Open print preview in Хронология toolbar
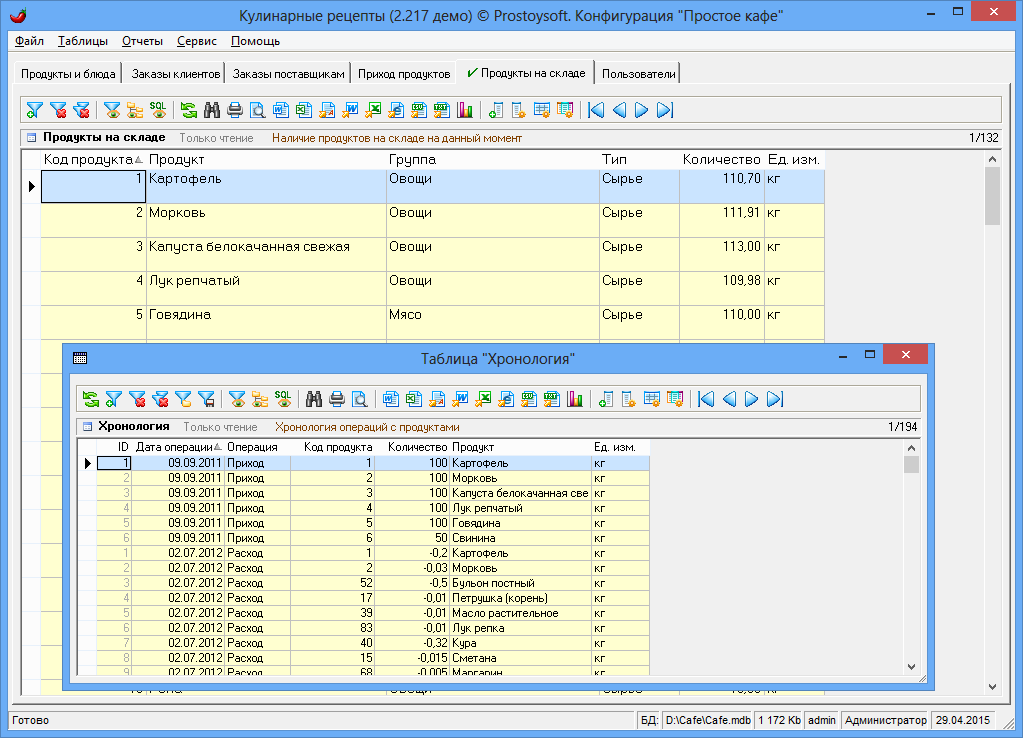The image size is (1023, 738). pos(359,399)
